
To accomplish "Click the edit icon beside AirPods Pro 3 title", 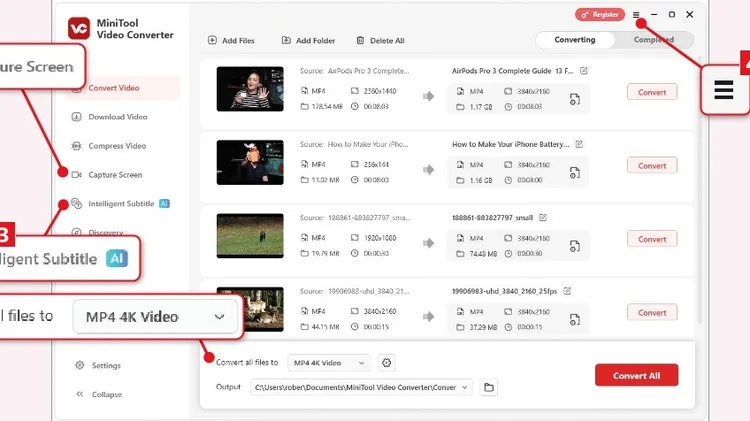I will tap(583, 71).
